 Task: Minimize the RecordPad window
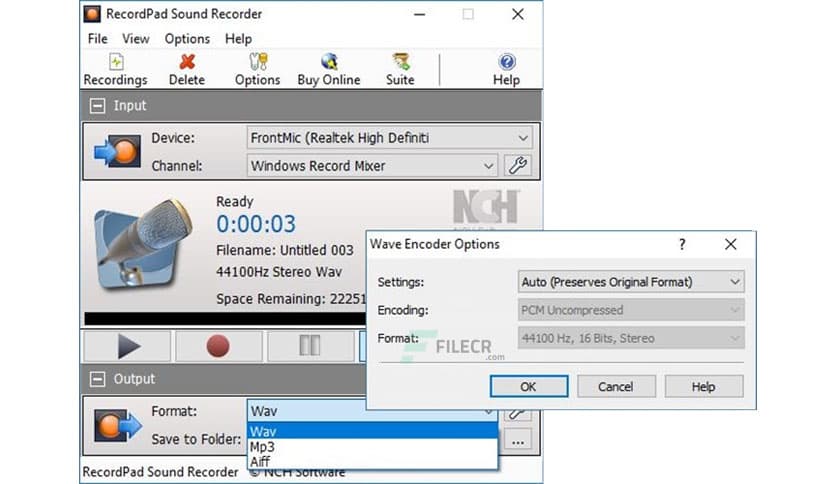click(420, 14)
